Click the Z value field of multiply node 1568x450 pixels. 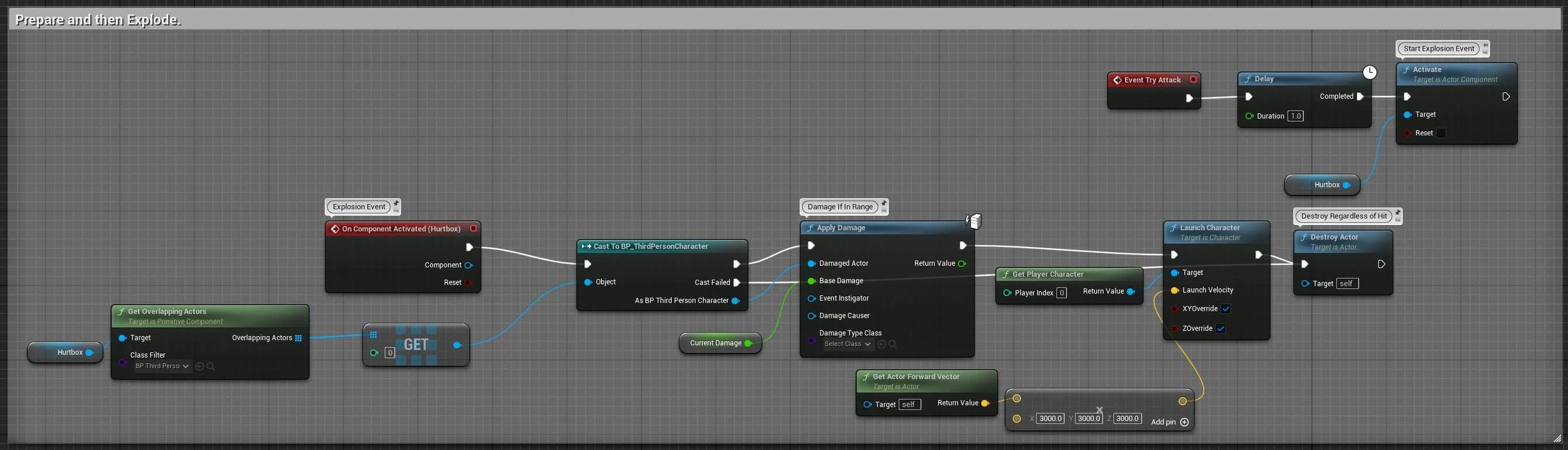point(1126,419)
